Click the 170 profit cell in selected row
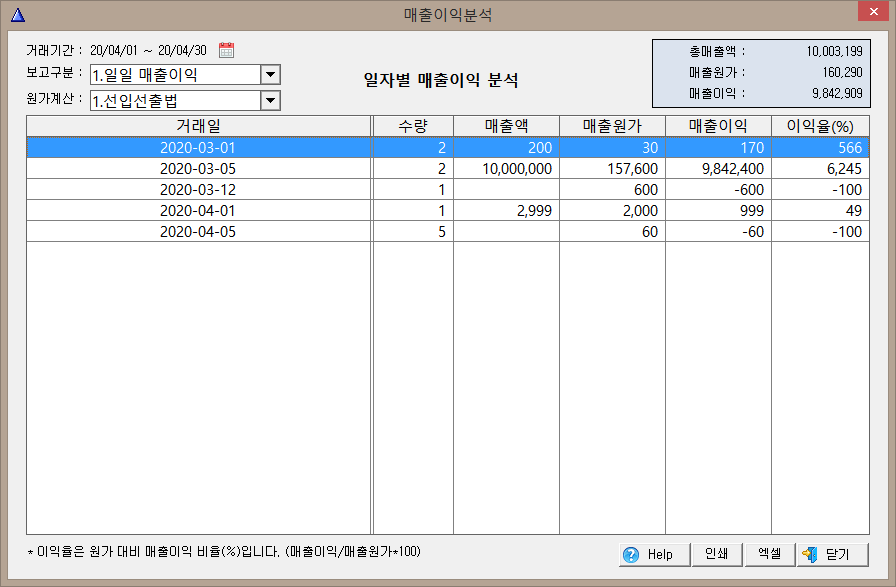The height and width of the screenshot is (587, 896). coord(718,147)
